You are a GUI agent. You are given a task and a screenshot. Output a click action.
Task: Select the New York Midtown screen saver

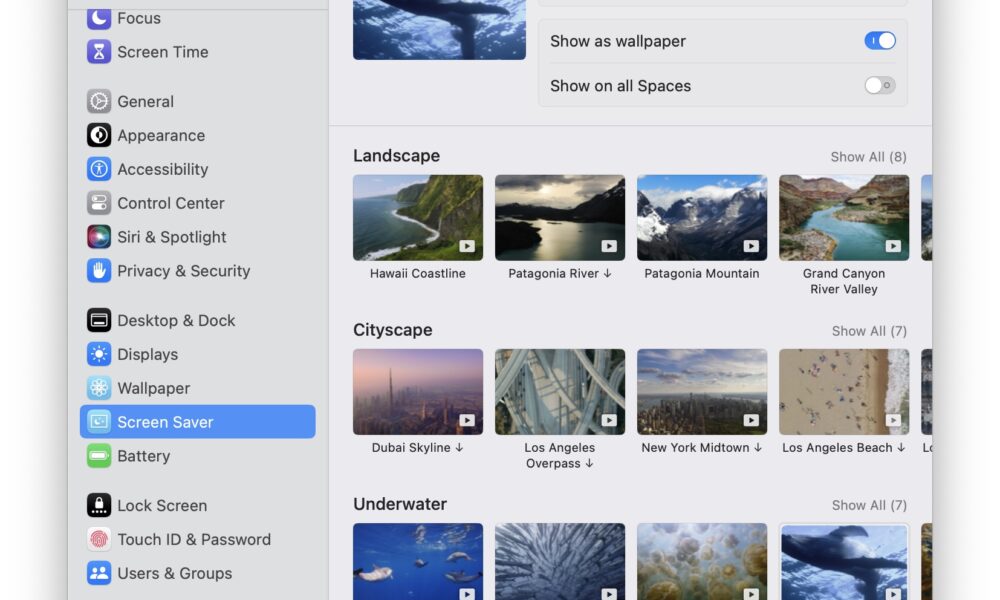click(x=702, y=391)
